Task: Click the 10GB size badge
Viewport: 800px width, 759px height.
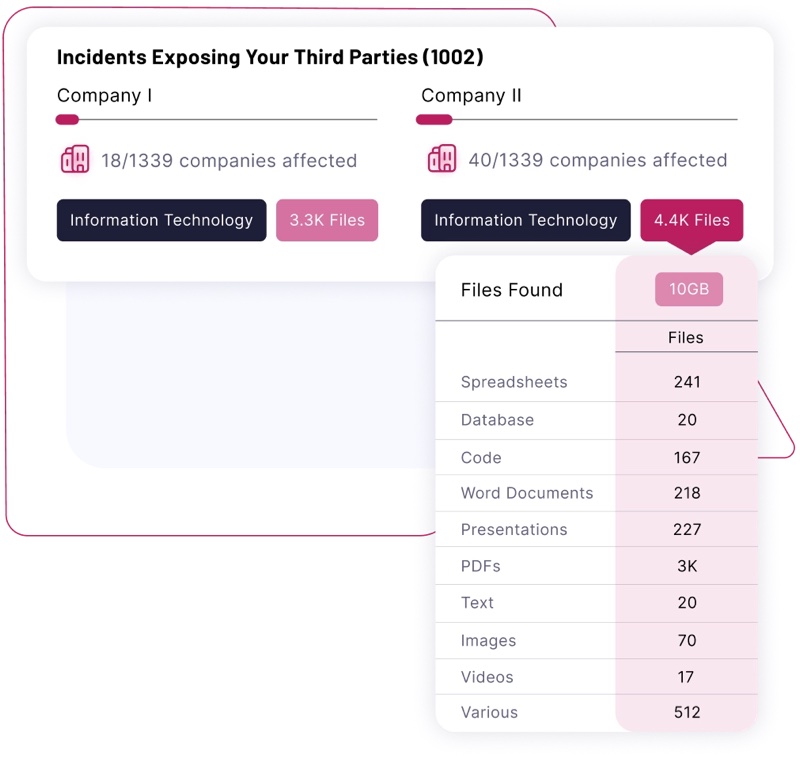Action: (x=689, y=290)
